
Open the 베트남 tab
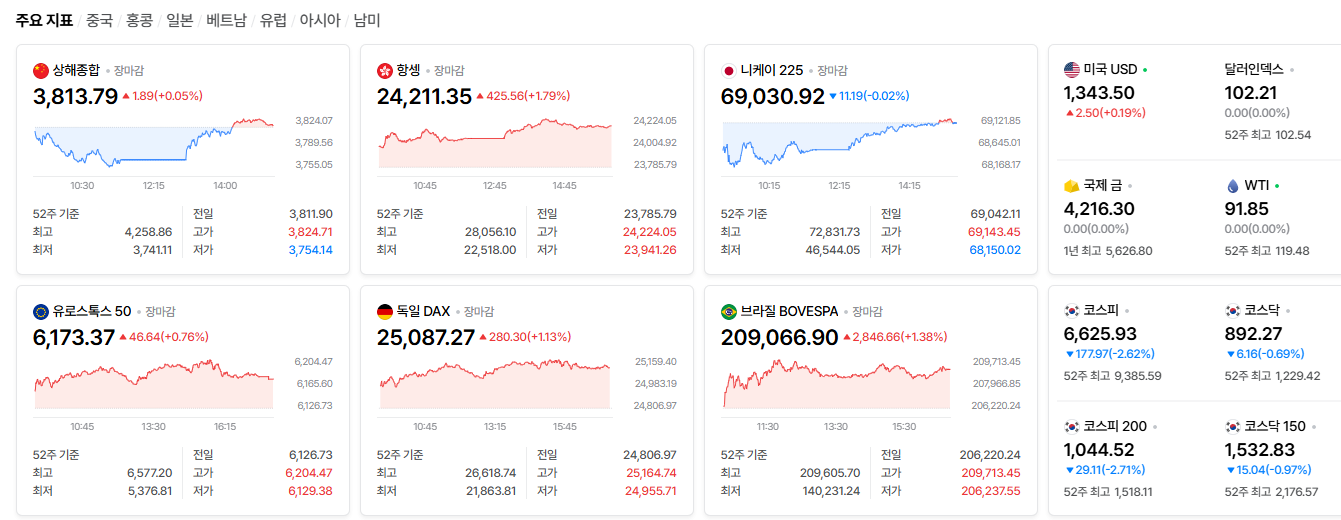point(226,20)
